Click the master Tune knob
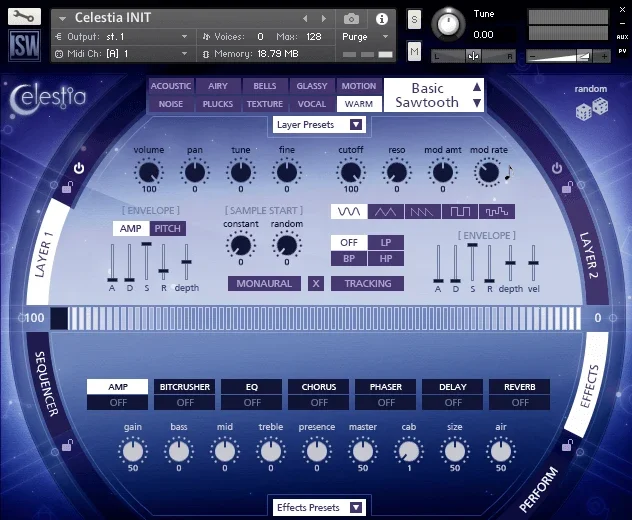The height and width of the screenshot is (520, 632). [x=448, y=24]
